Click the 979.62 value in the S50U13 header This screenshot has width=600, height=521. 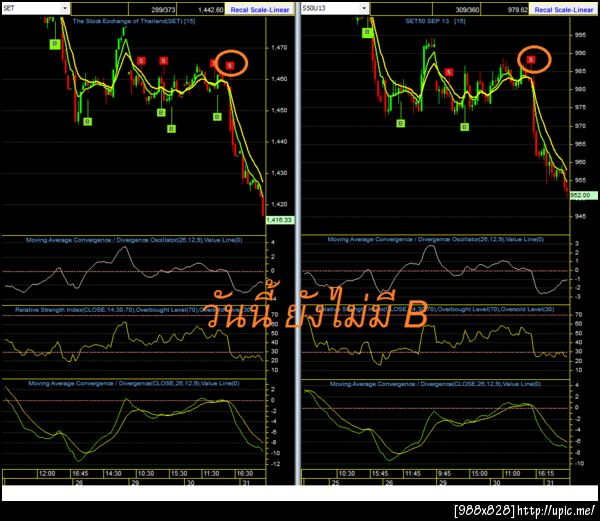[504, 10]
